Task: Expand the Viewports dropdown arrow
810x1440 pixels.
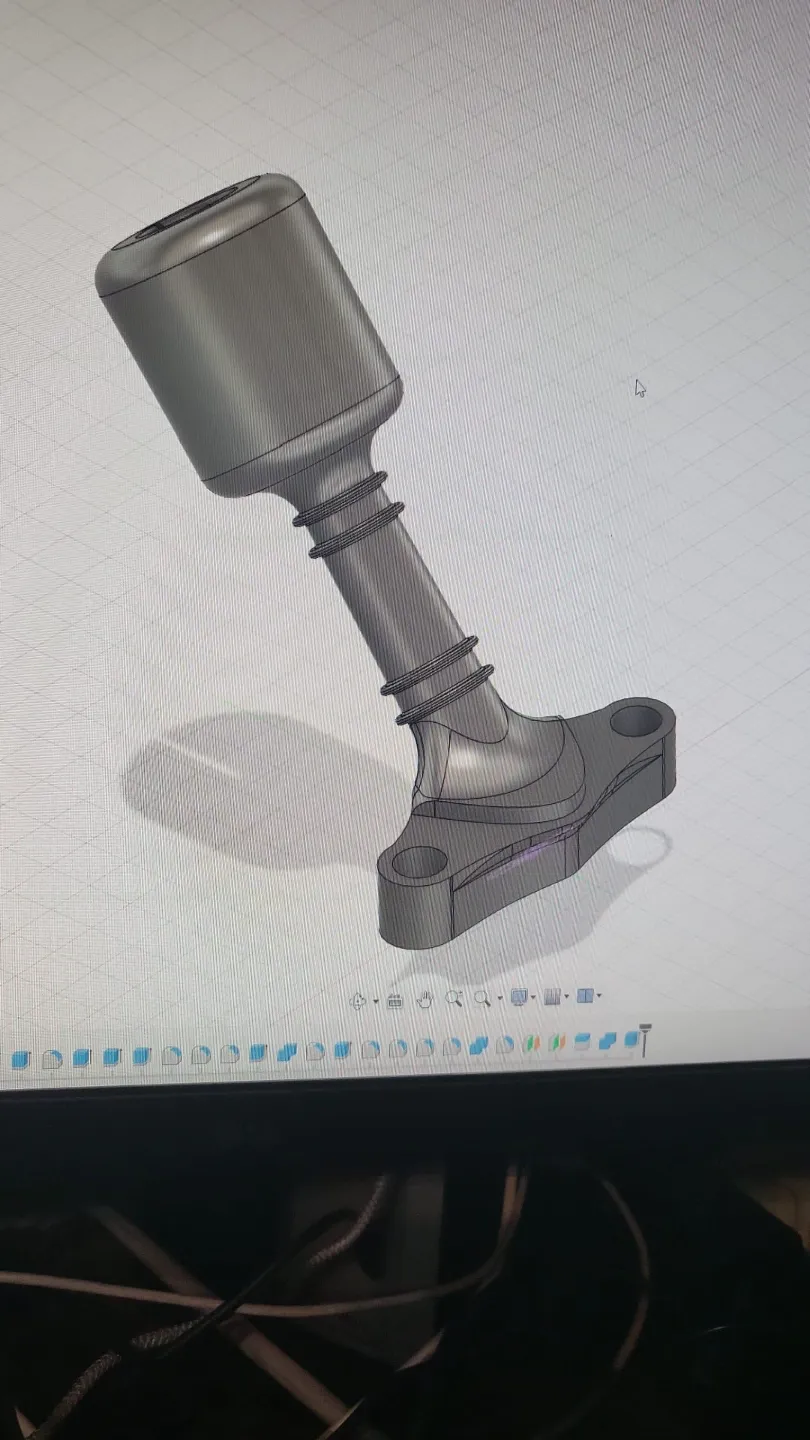Action: click(600, 996)
